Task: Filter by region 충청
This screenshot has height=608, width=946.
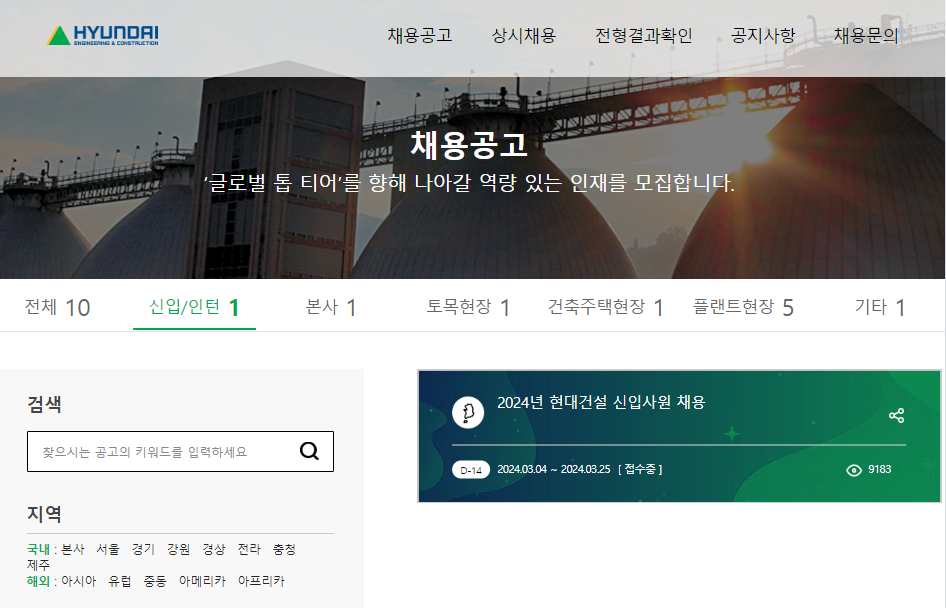Action: point(284,549)
